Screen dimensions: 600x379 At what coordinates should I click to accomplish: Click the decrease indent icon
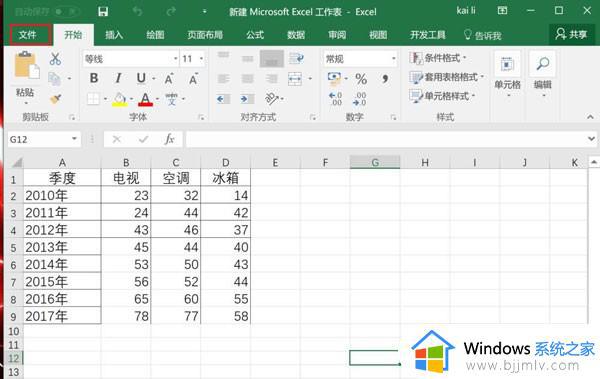tap(223, 99)
